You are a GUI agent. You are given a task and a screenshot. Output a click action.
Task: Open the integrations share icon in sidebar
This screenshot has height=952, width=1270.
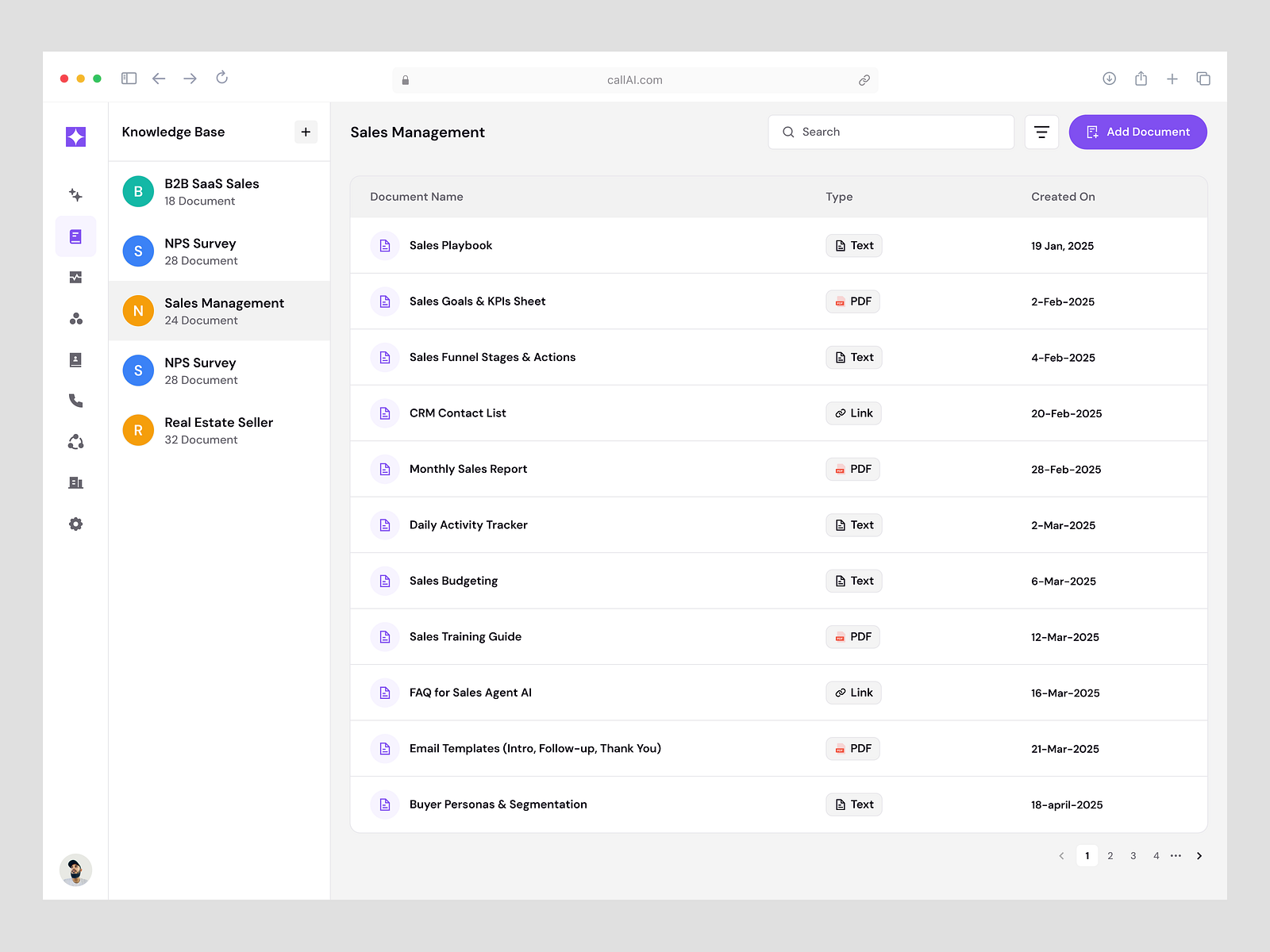tap(75, 442)
